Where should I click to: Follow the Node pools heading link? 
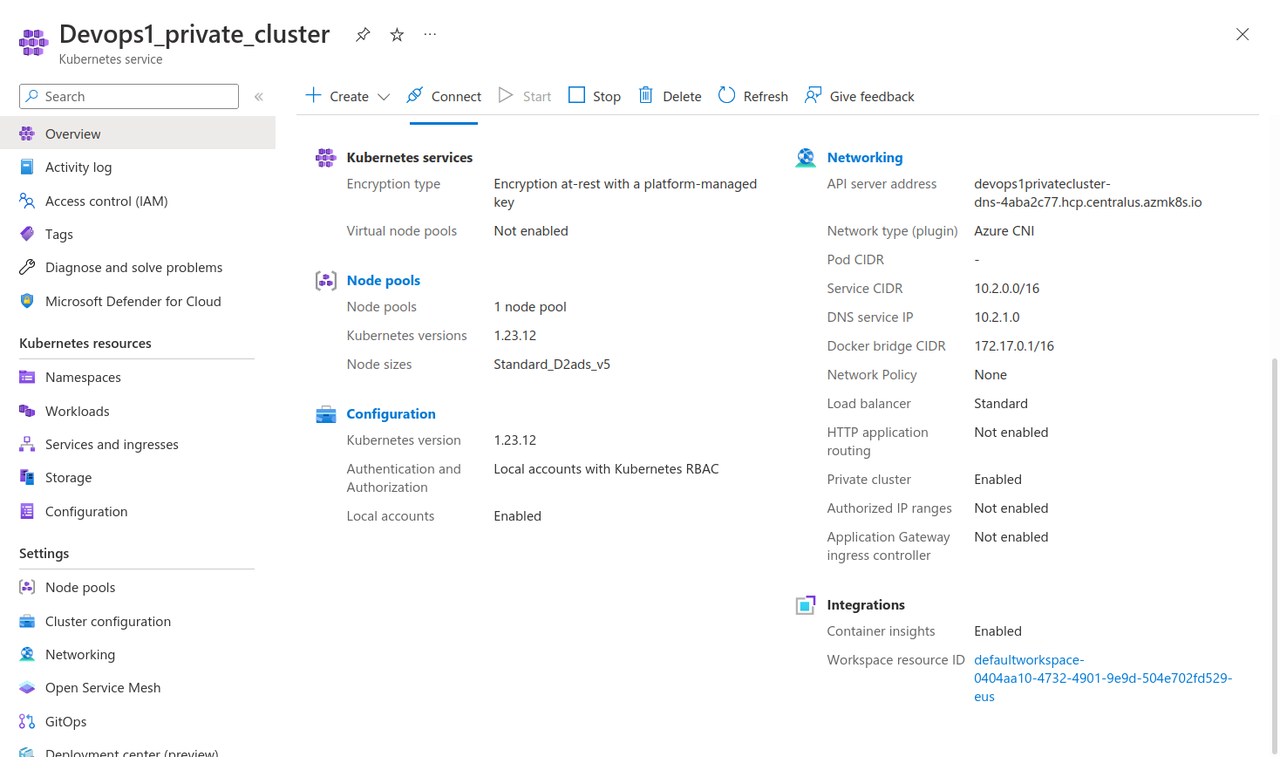(x=383, y=280)
